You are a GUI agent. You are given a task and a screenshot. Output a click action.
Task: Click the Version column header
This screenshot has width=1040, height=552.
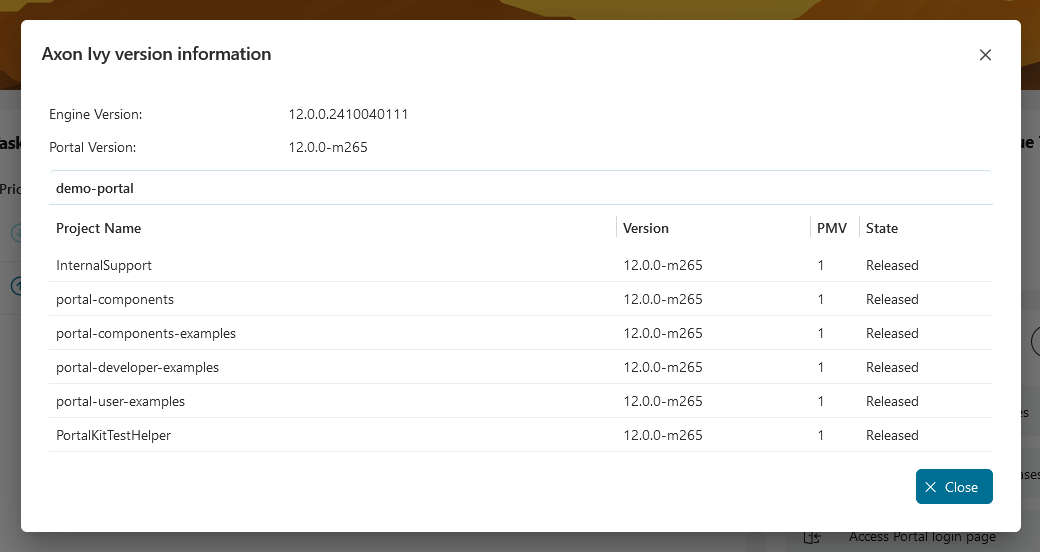[x=645, y=228]
